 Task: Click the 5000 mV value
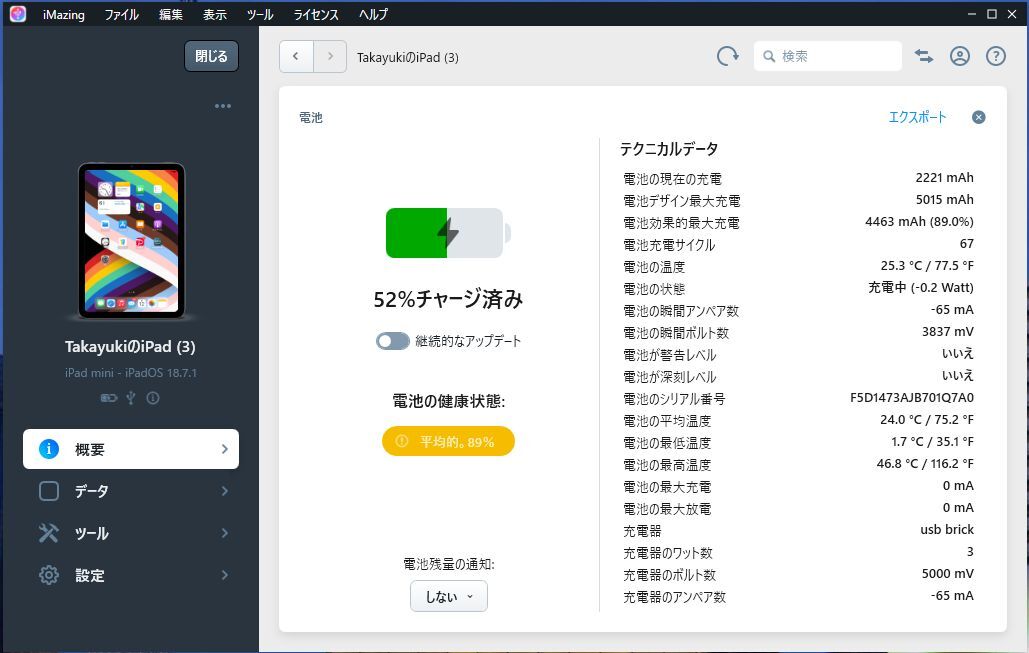948,574
